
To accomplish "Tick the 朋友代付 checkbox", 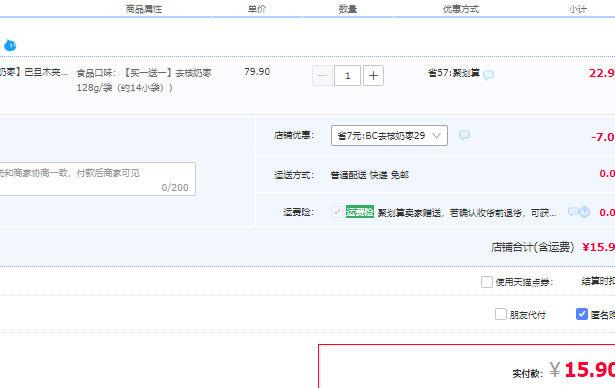I will [501, 314].
